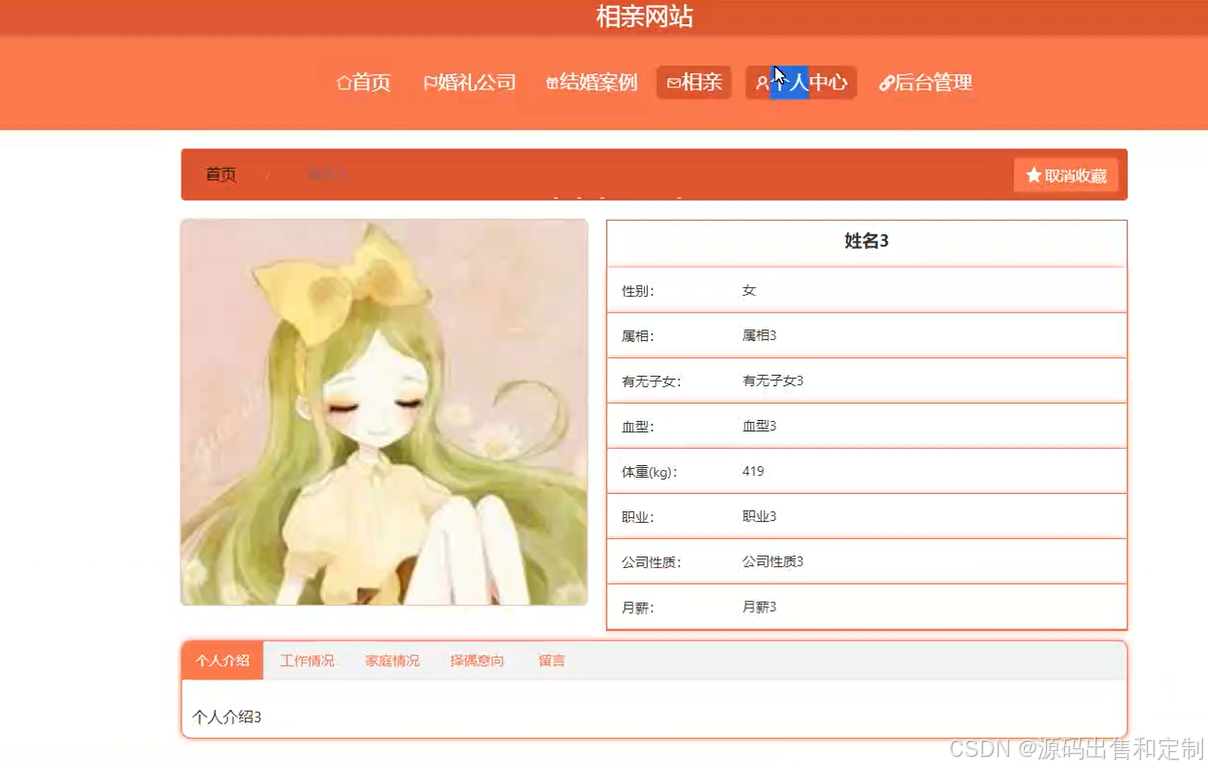
Task: Open the 择偶意向 tab
Action: [x=477, y=660]
